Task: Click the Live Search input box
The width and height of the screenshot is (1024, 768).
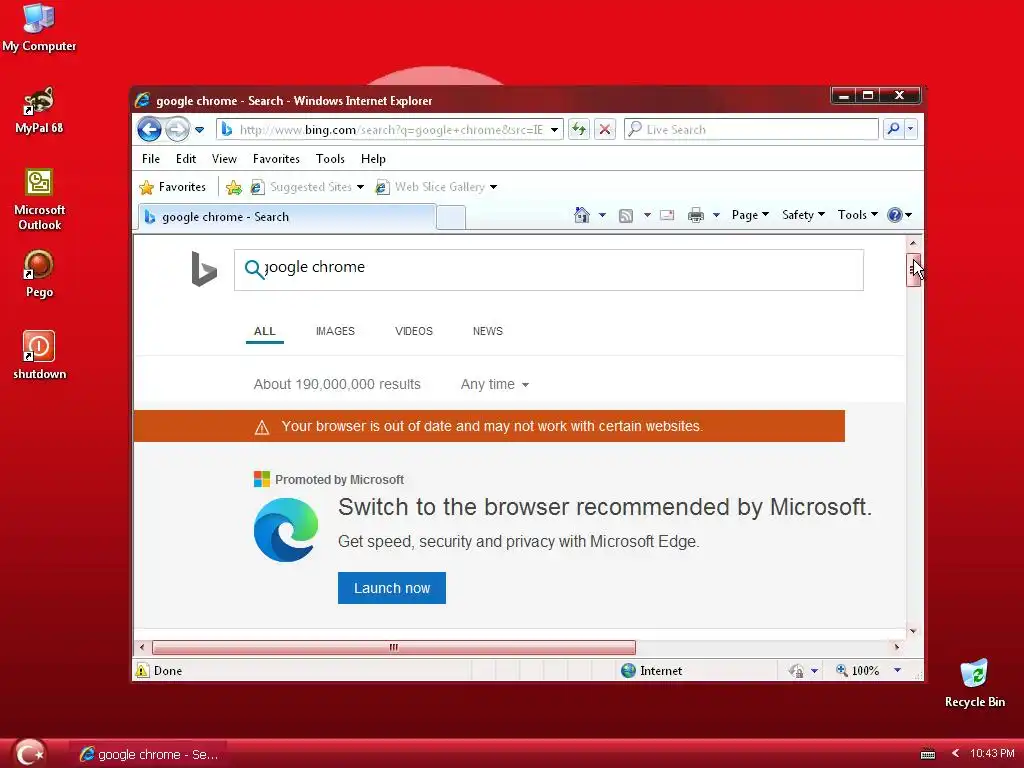Action: click(x=751, y=129)
